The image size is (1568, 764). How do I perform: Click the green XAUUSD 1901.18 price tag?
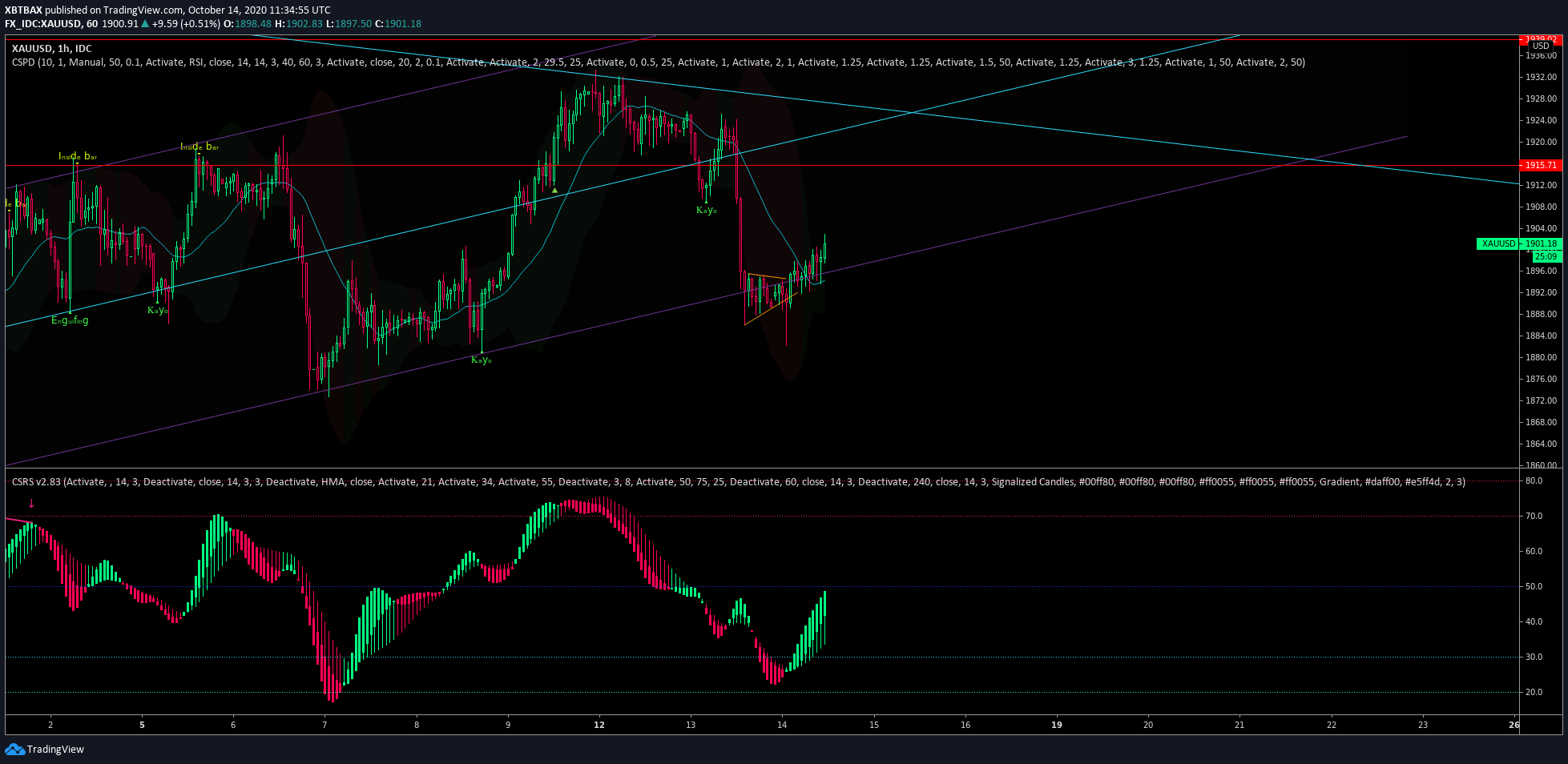(1518, 243)
